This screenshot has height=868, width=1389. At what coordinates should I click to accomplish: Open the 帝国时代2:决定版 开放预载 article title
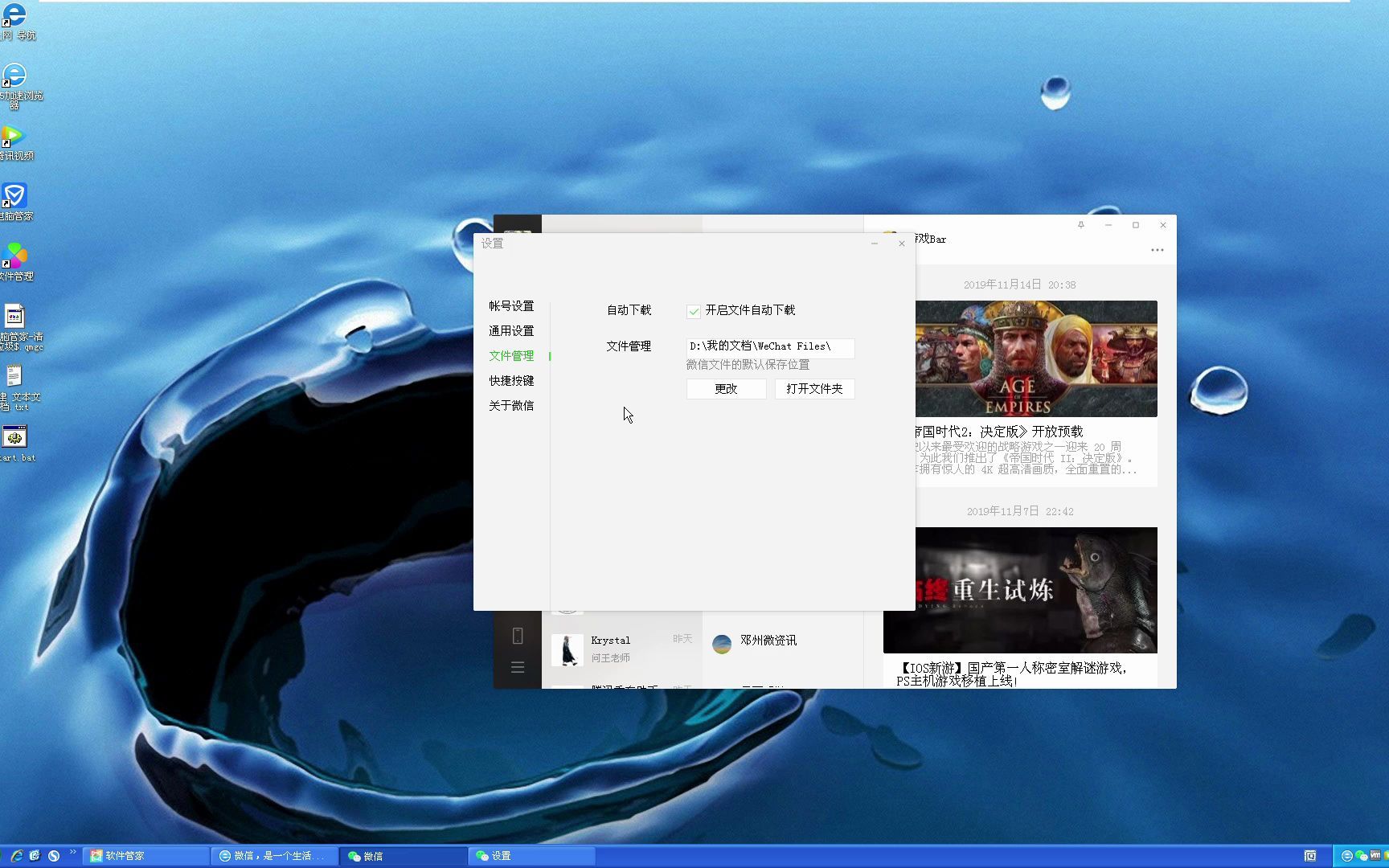tap(998, 432)
